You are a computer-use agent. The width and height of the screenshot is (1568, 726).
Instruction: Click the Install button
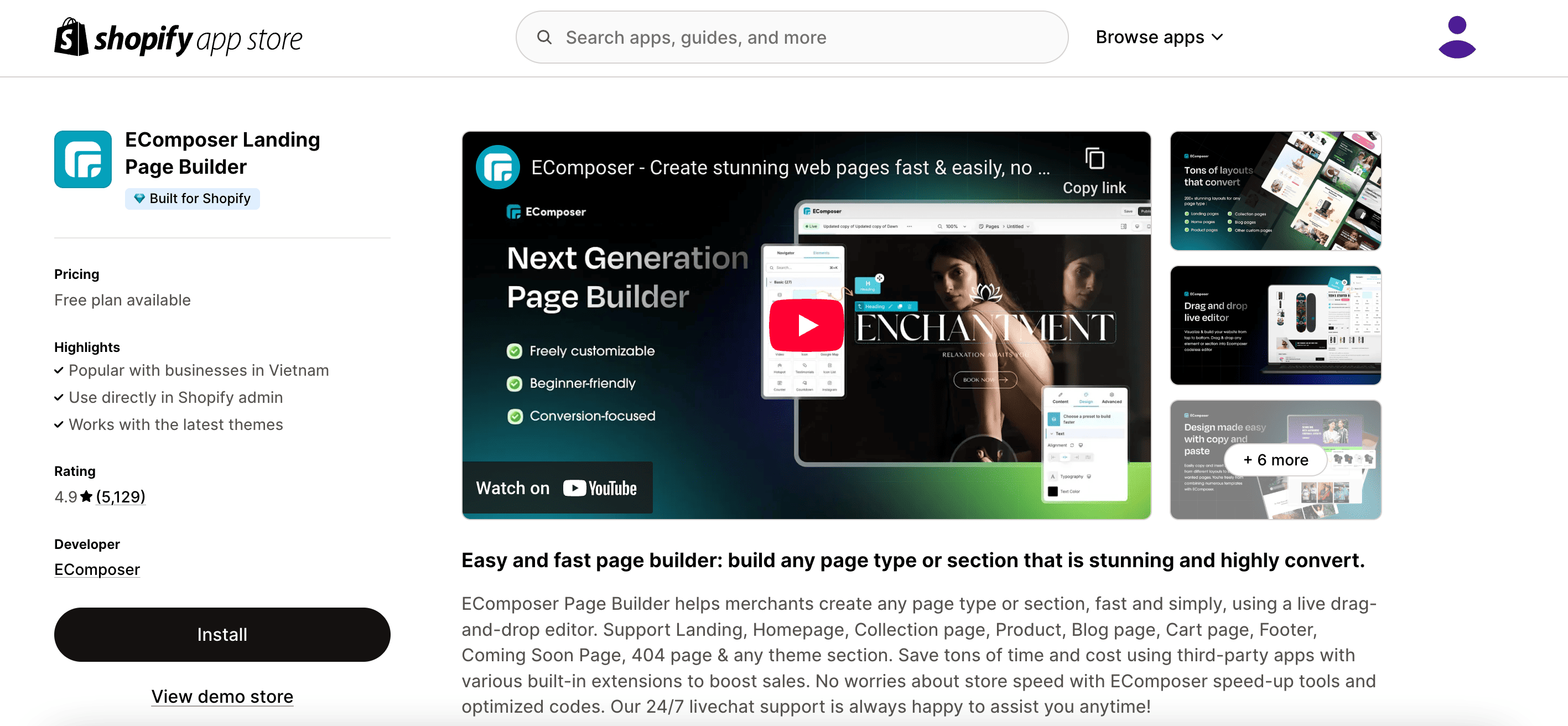coord(222,634)
